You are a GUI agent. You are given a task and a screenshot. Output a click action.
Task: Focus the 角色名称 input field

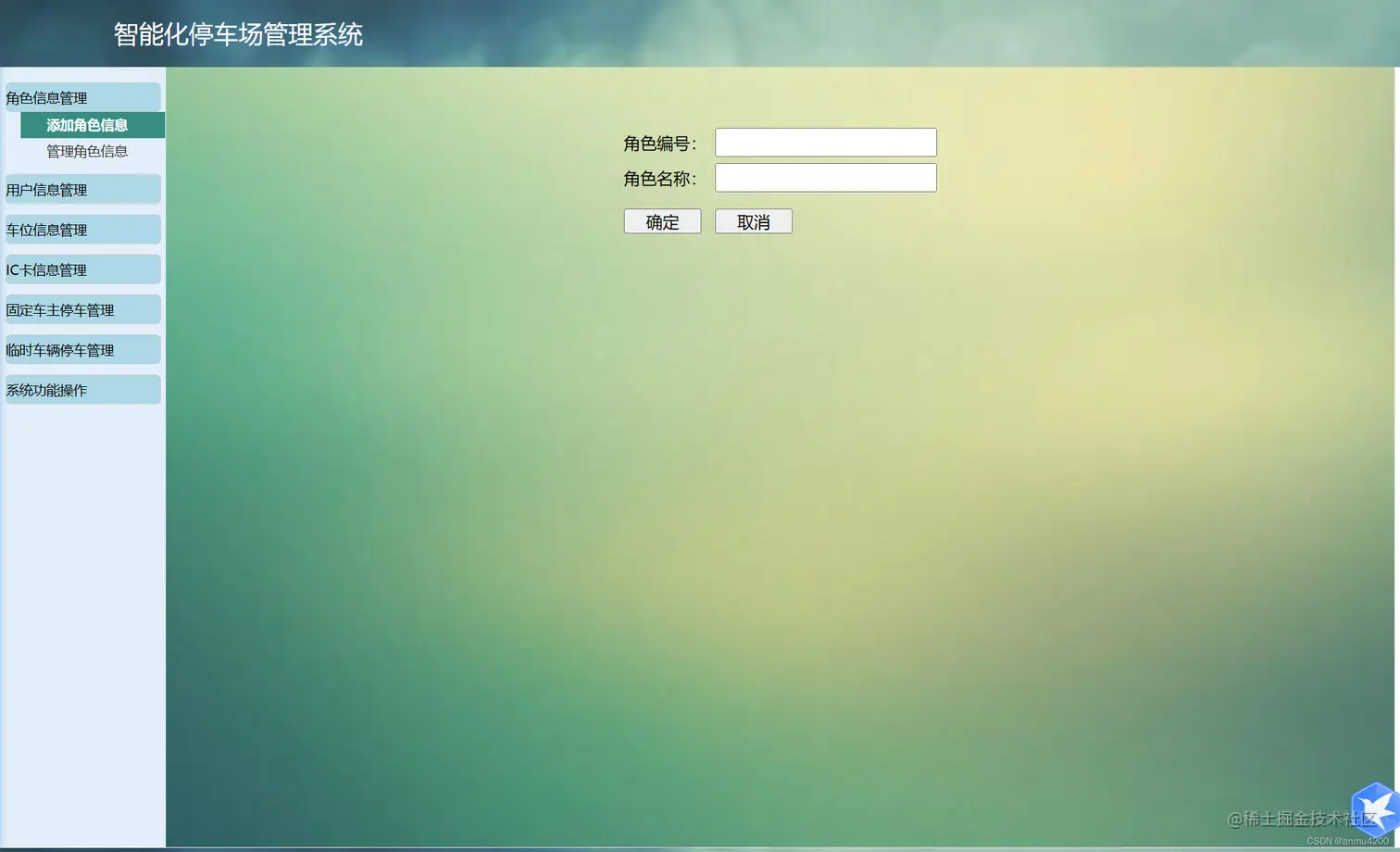coord(826,178)
